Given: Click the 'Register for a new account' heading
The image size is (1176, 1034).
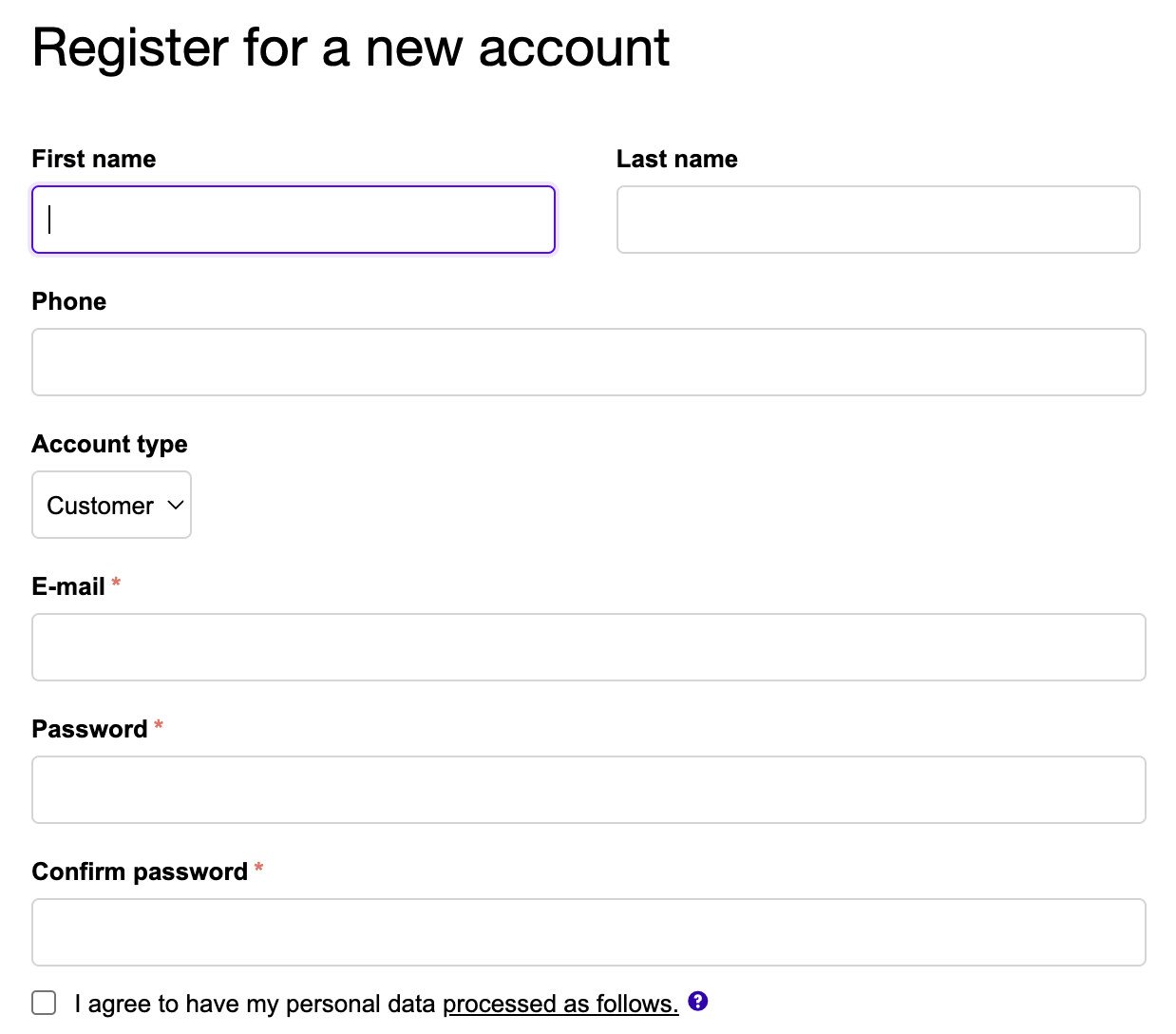Looking at the screenshot, I should (x=351, y=48).
